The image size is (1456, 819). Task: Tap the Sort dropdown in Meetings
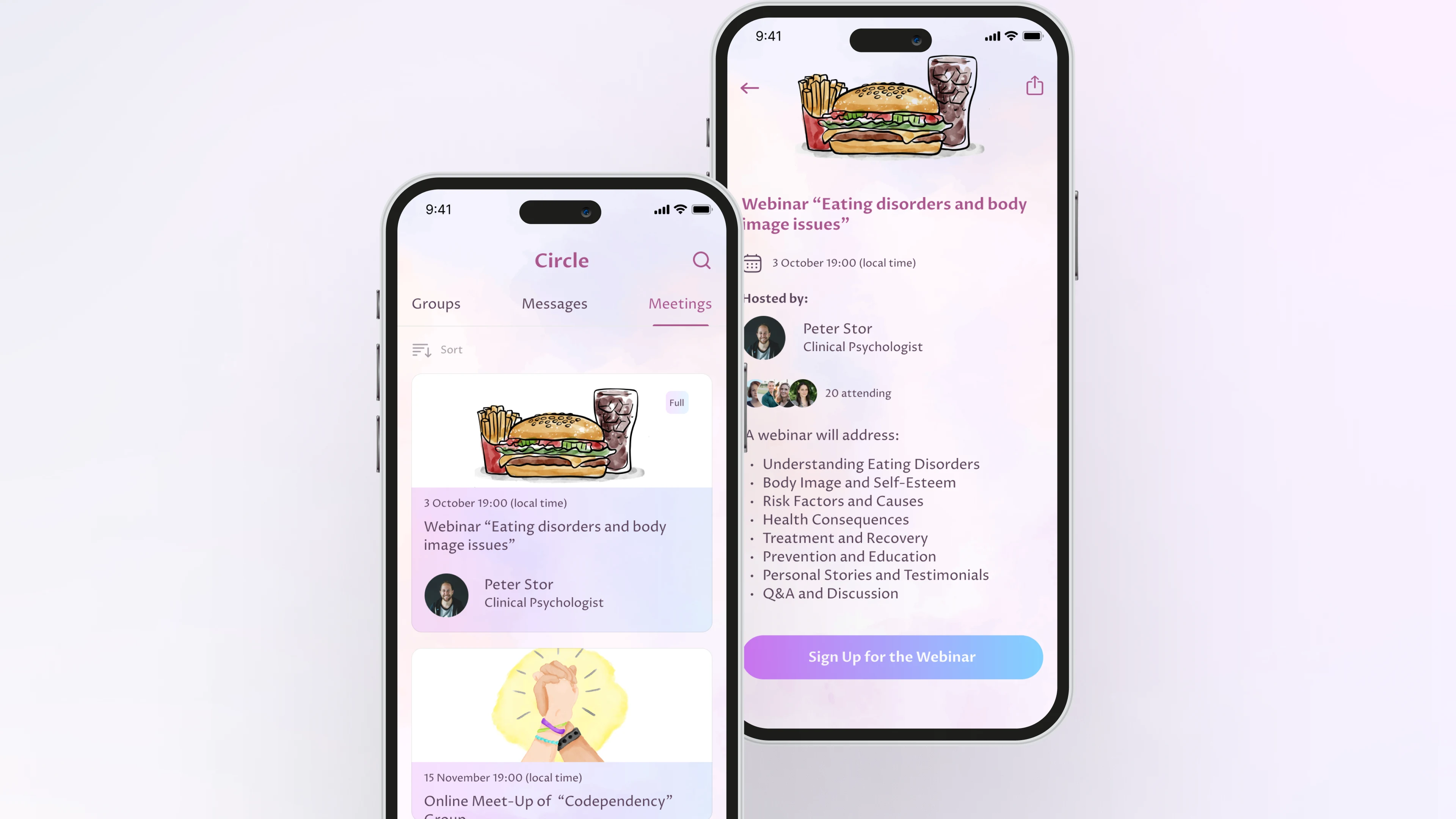click(438, 349)
